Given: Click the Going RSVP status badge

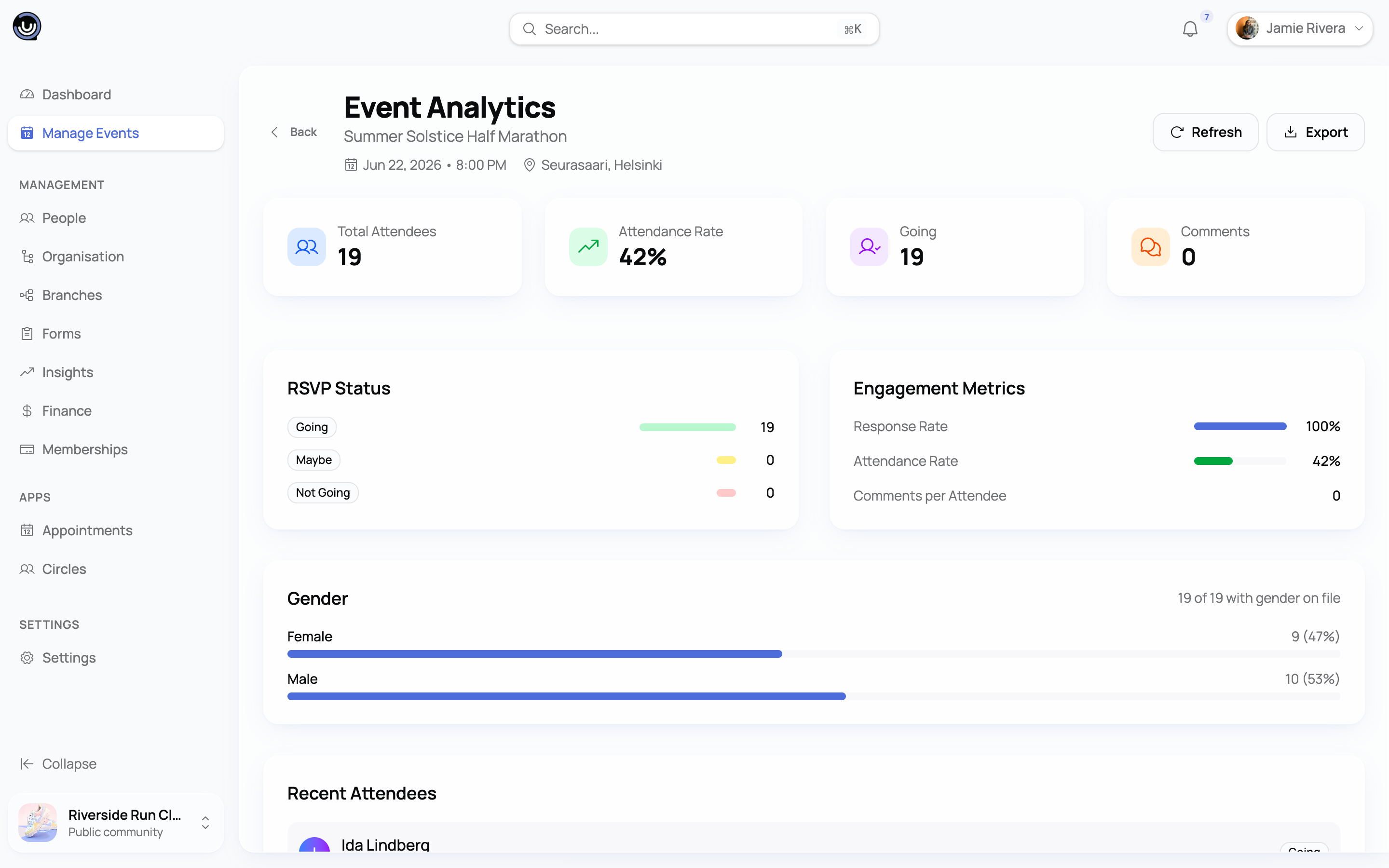Looking at the screenshot, I should [x=312, y=427].
